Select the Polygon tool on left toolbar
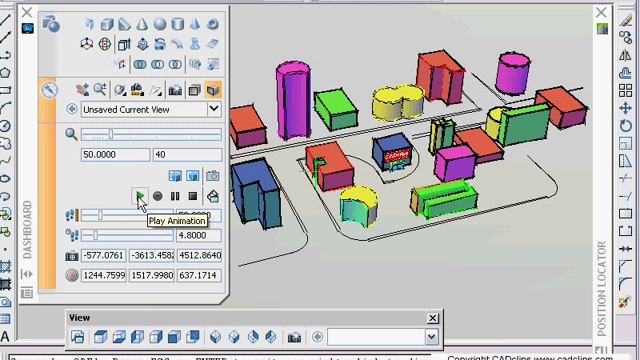The height and width of the screenshot is (360, 640). click(5, 73)
